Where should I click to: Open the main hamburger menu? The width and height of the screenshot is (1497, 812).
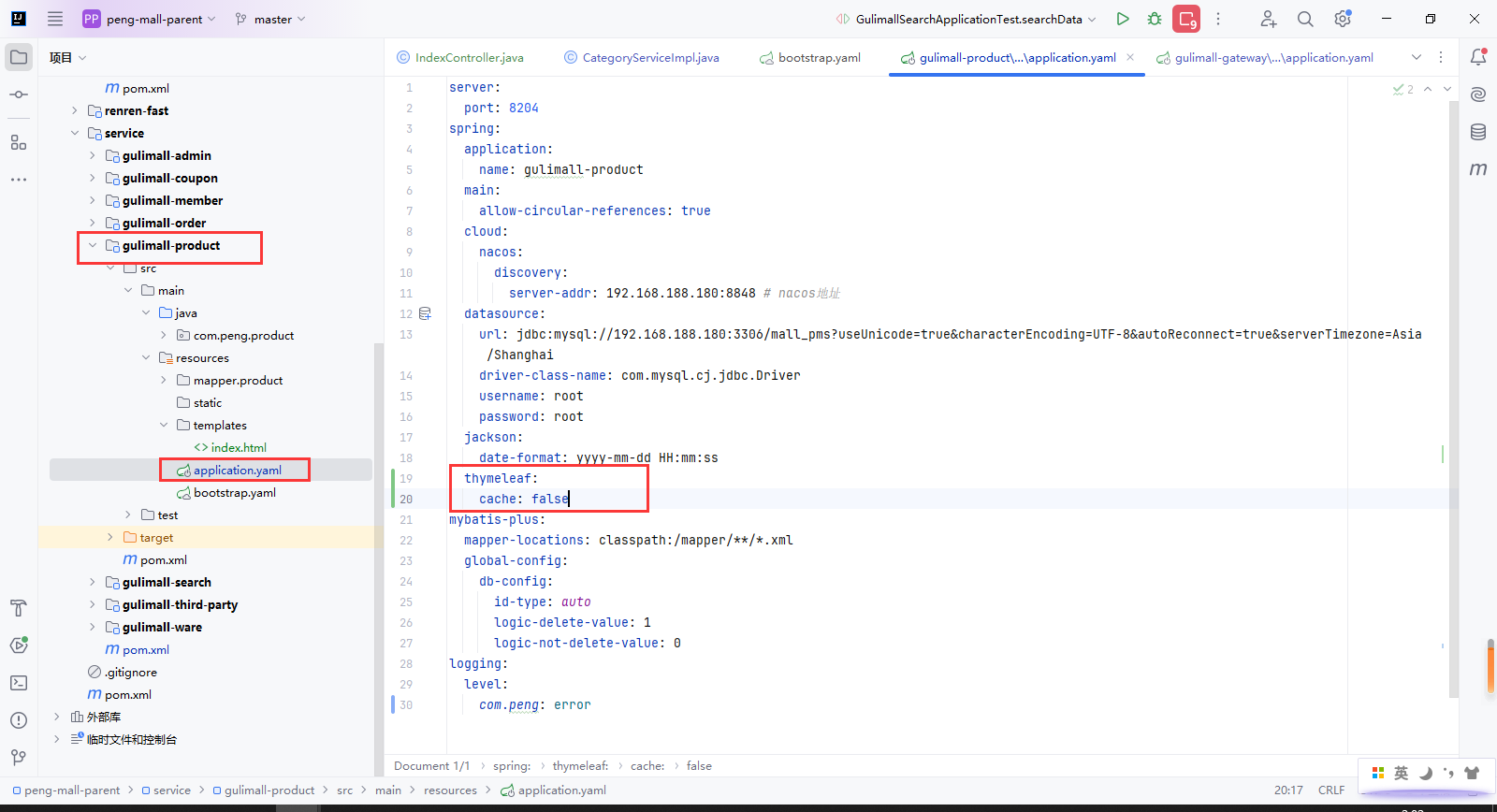(55, 19)
